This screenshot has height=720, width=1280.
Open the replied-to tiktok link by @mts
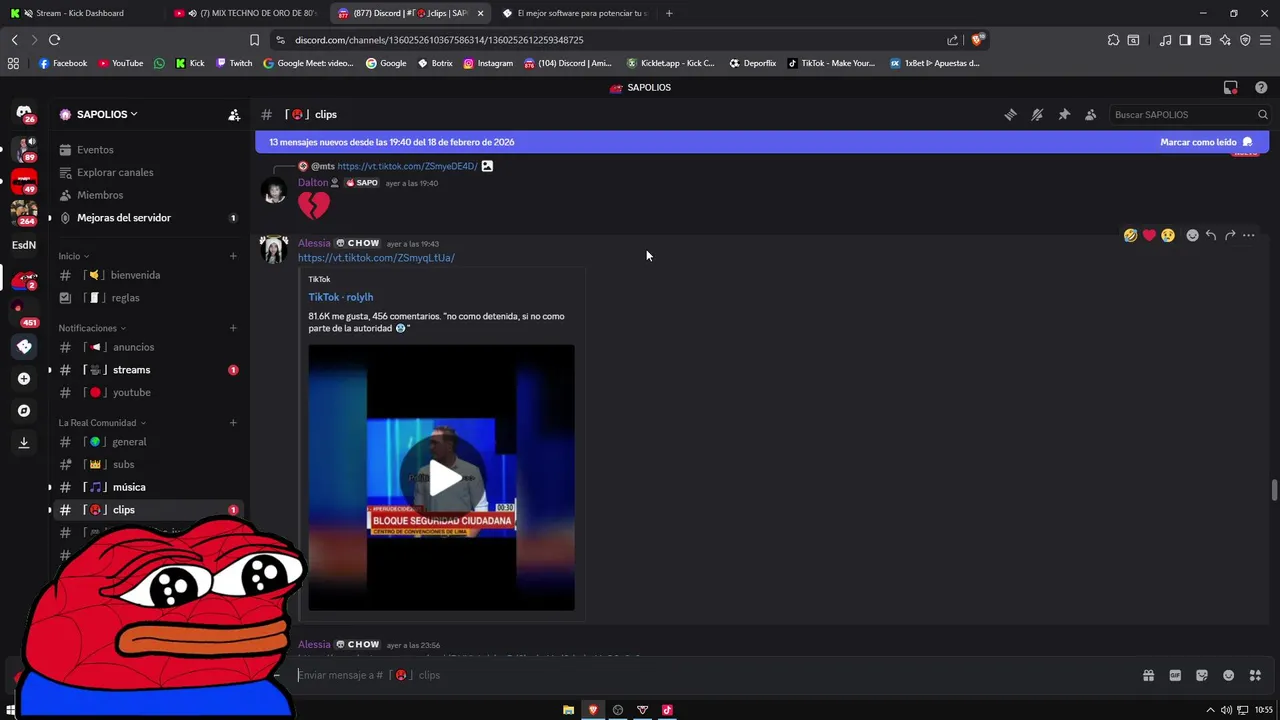tap(407, 166)
